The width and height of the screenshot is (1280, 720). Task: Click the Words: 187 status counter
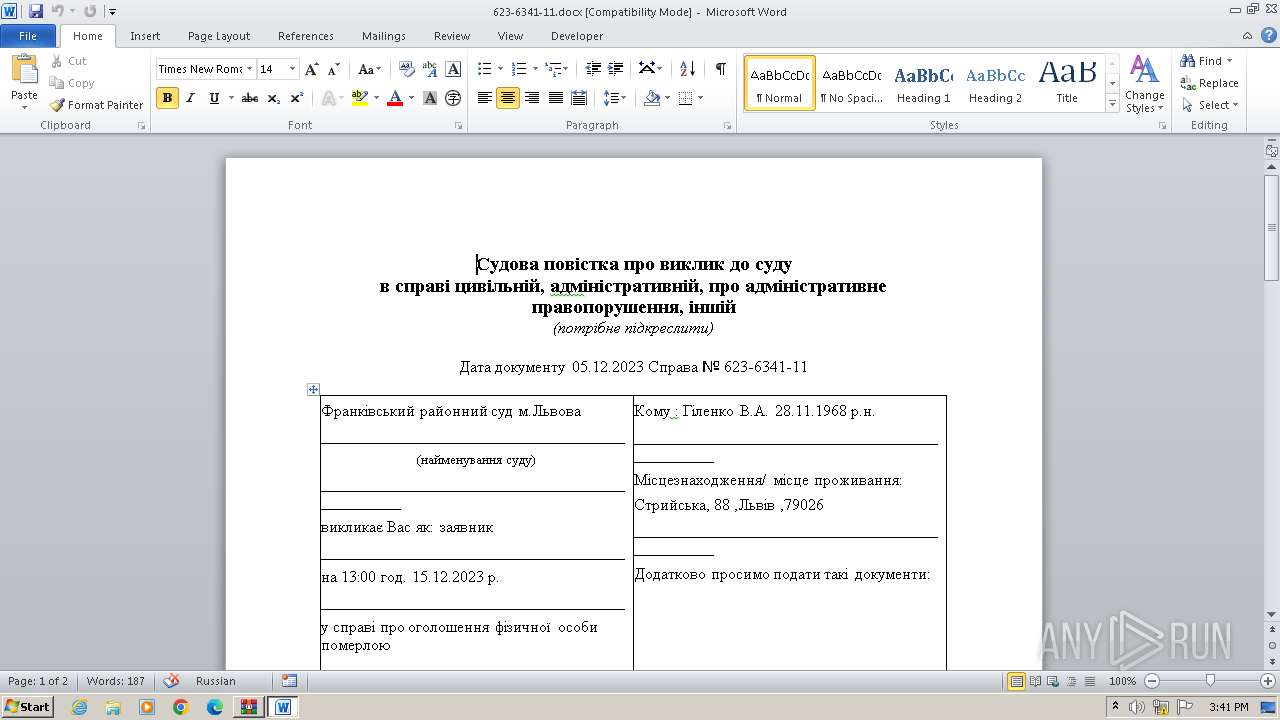tap(115, 681)
